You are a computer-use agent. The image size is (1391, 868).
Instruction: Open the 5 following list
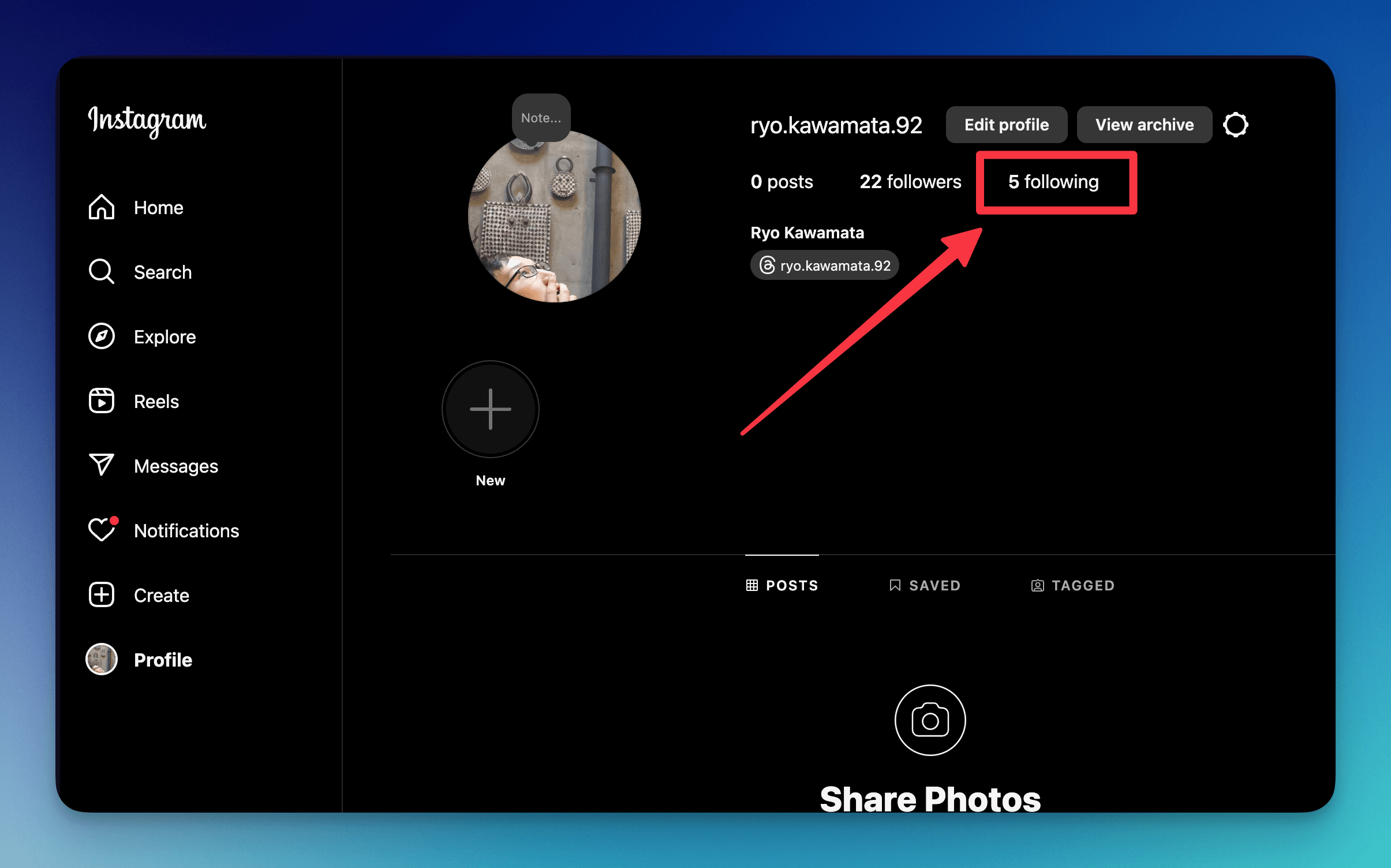coord(1053,182)
